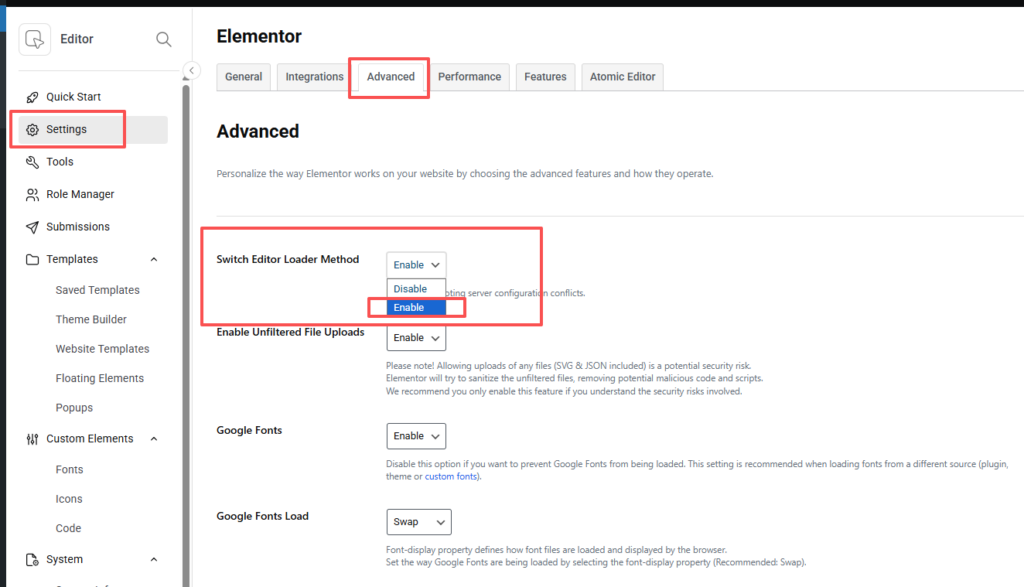Collapse the System section chevron
Viewport: 1024px width, 587px height.
(x=154, y=560)
